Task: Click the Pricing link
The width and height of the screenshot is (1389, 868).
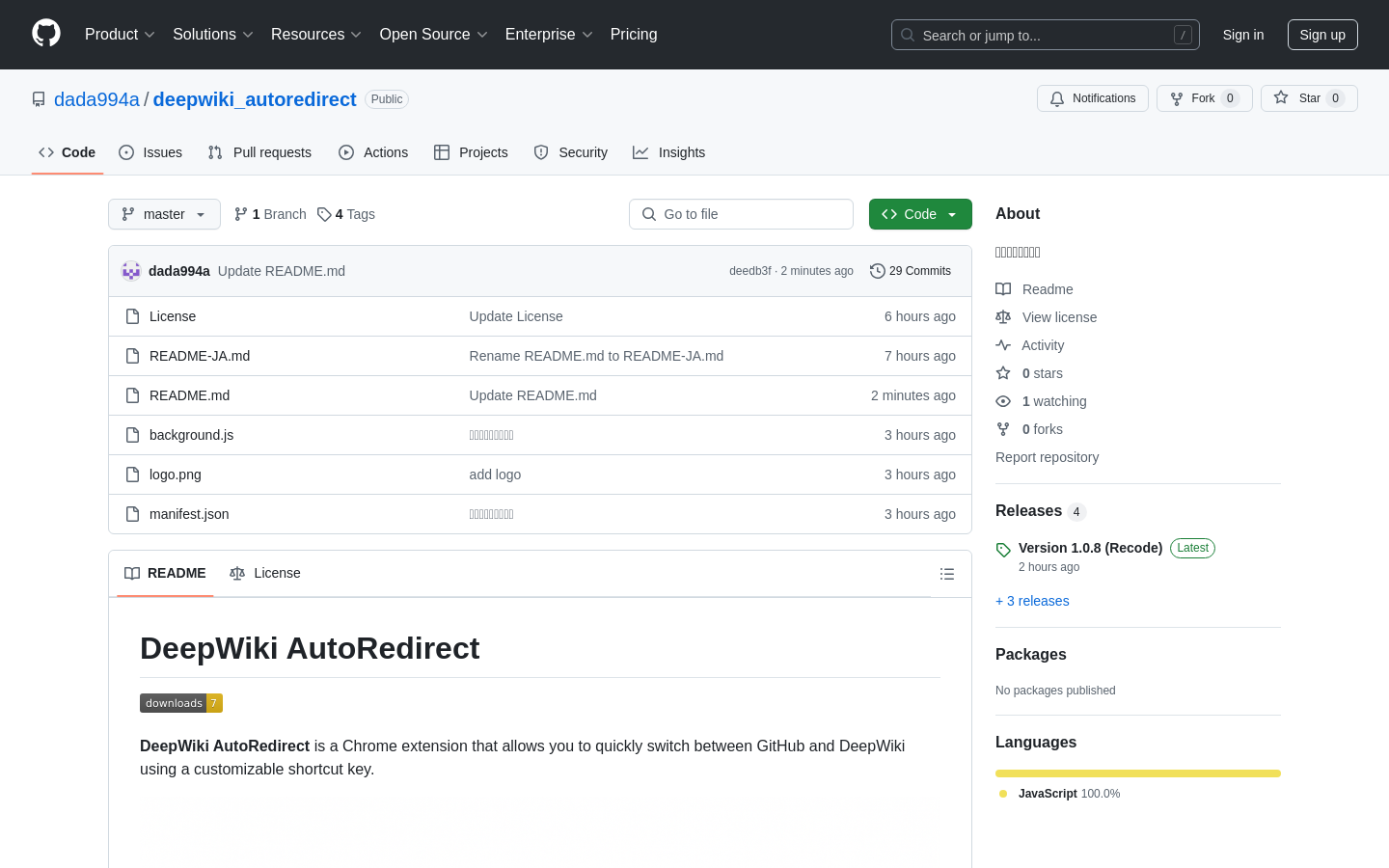Action: [634, 35]
